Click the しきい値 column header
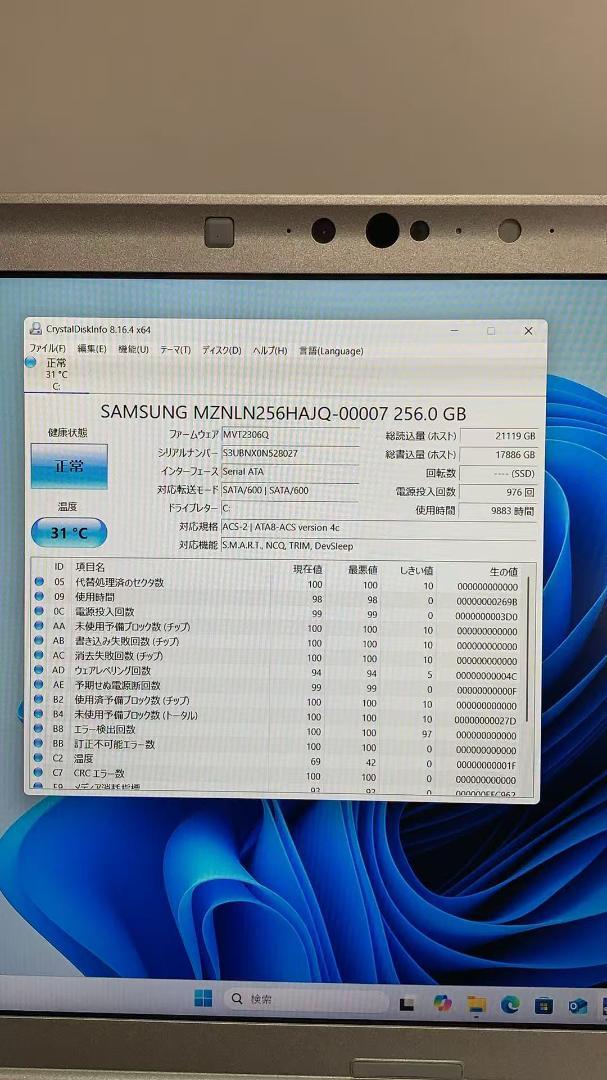Image resolution: width=607 pixels, height=1080 pixels. click(x=417, y=571)
